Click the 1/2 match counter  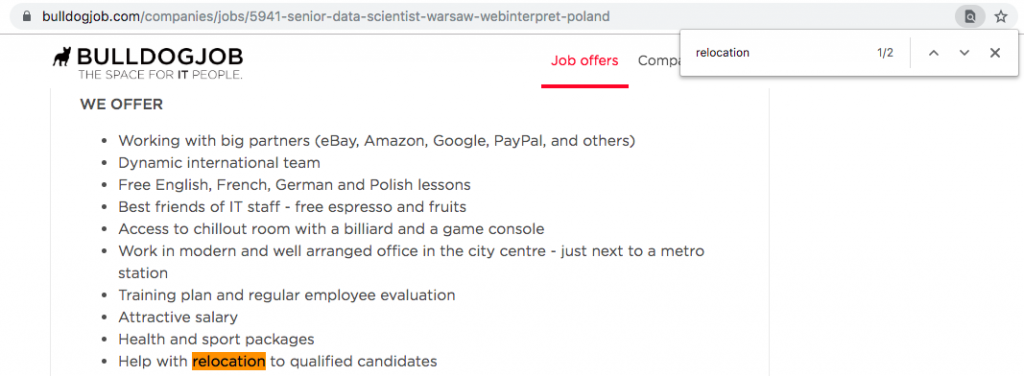pos(885,53)
